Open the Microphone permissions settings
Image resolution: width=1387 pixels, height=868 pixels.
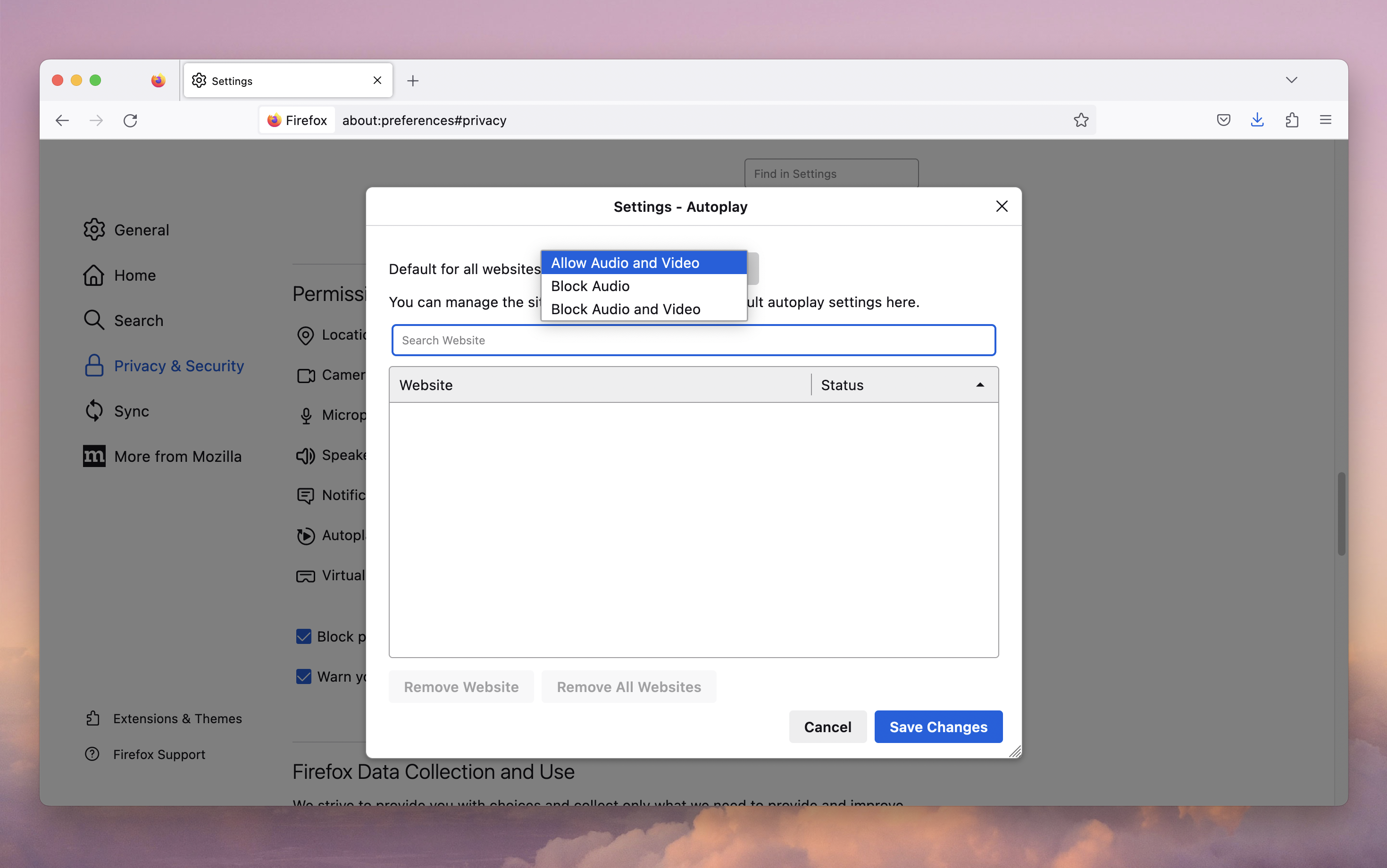click(306, 415)
